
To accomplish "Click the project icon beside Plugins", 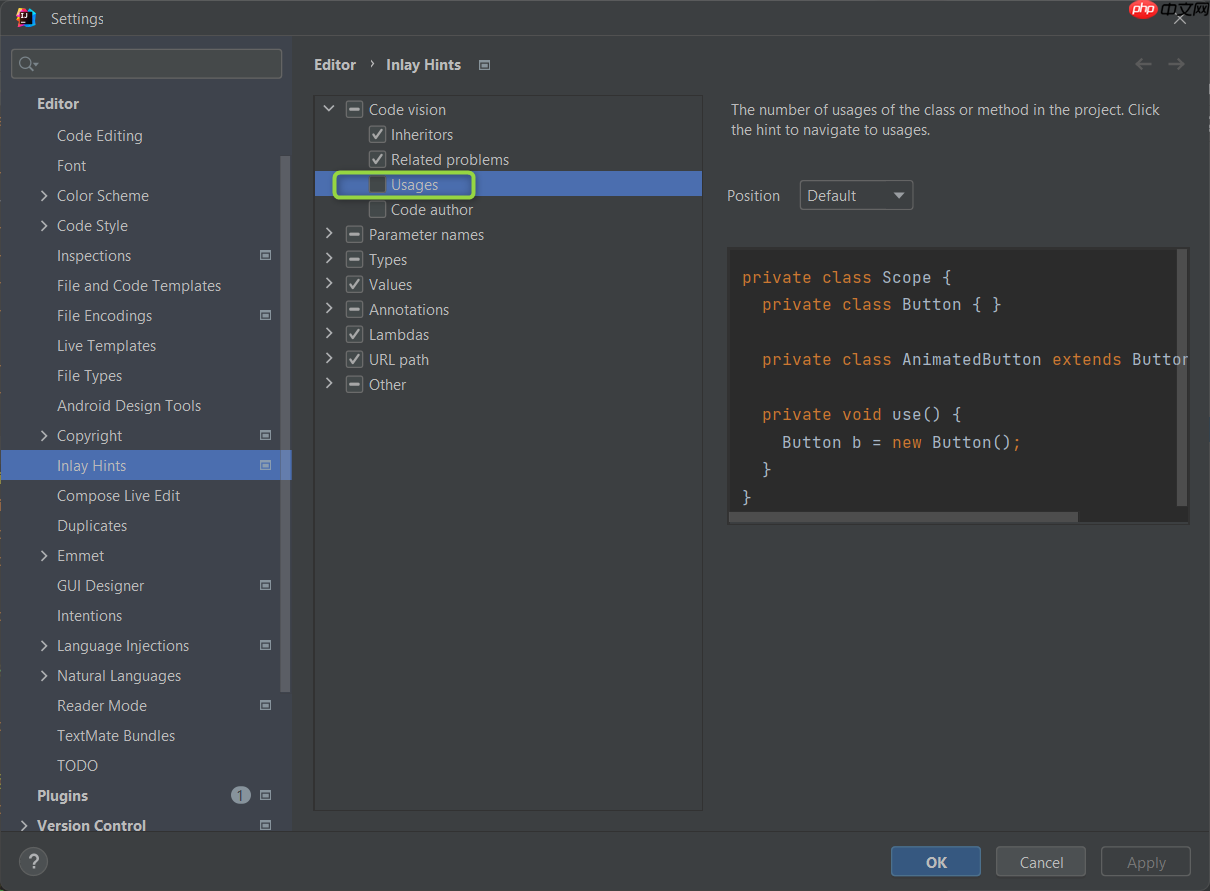I will [x=265, y=796].
